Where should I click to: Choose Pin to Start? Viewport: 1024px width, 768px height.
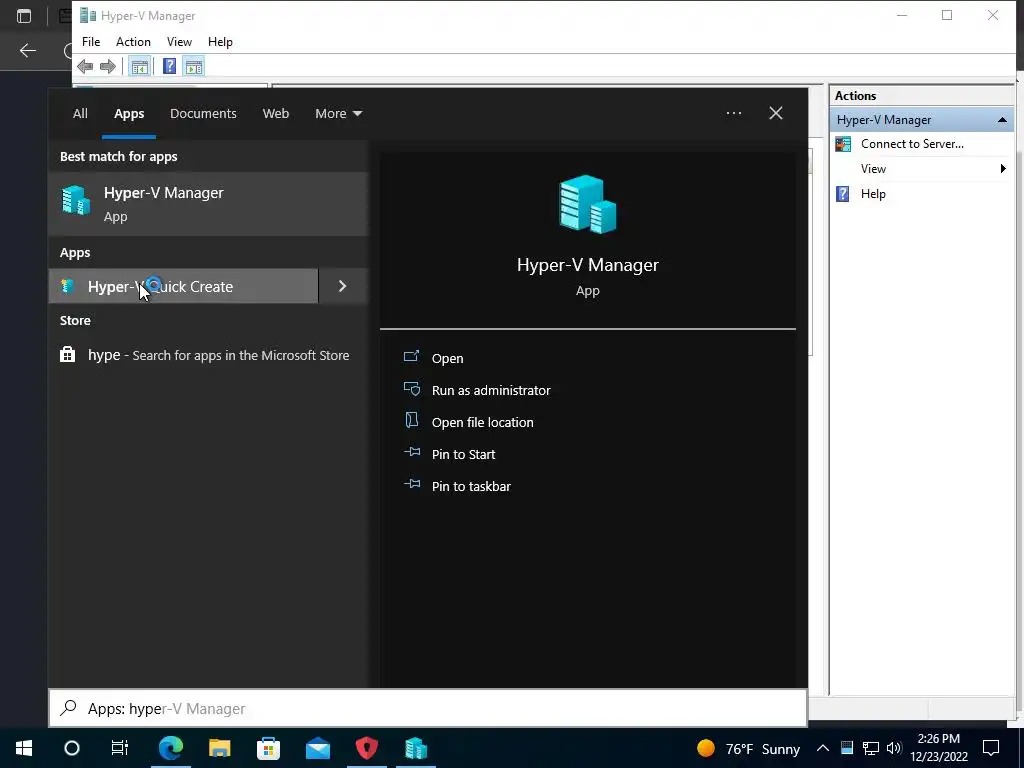tap(463, 455)
